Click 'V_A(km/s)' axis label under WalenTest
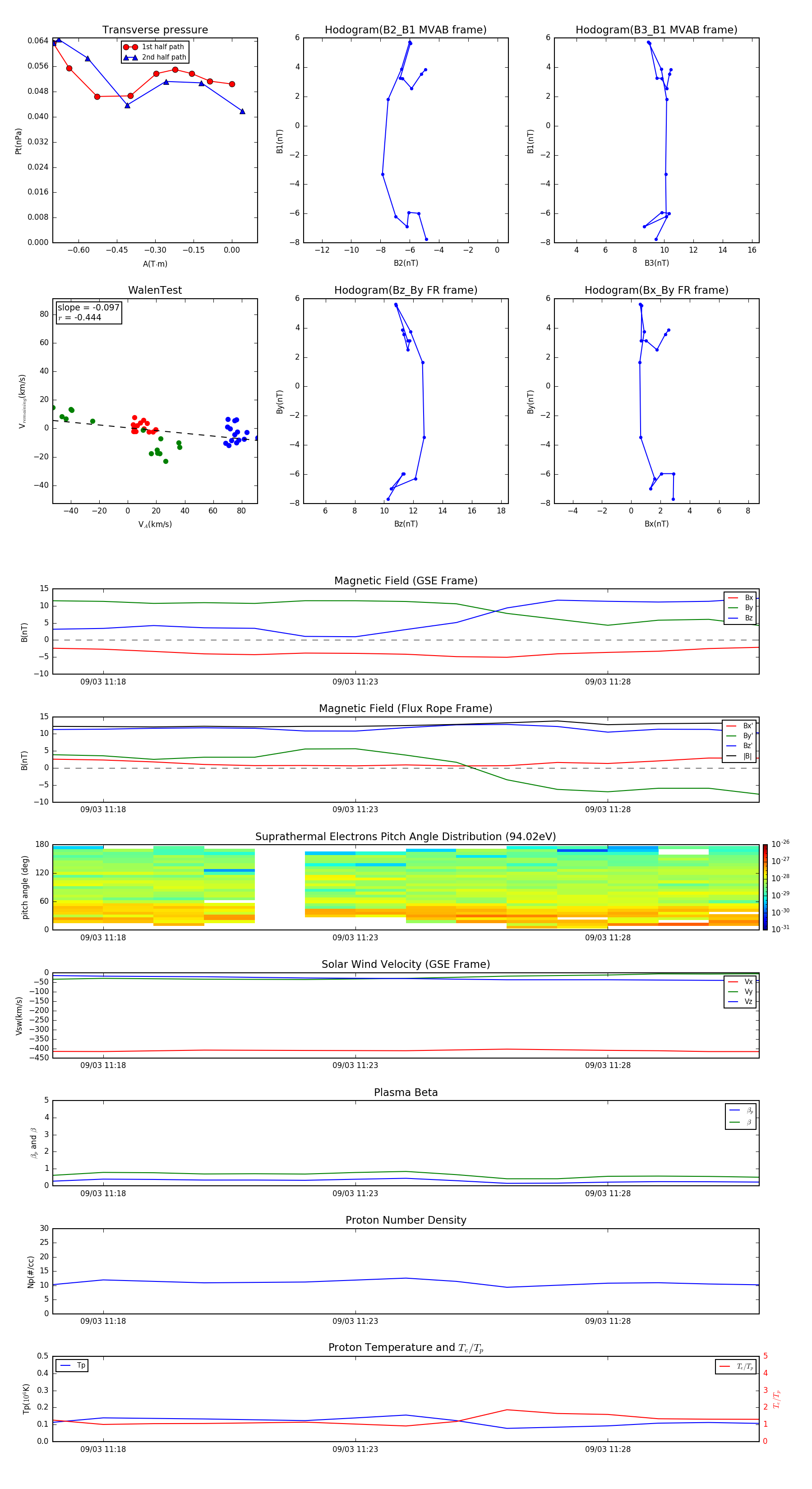The width and height of the screenshot is (812, 1489). click(x=155, y=524)
